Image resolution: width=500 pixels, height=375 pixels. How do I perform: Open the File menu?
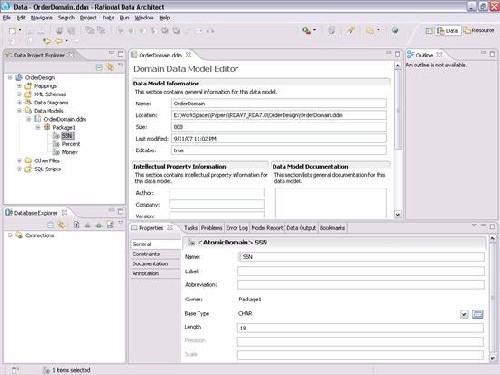click(x=6, y=18)
